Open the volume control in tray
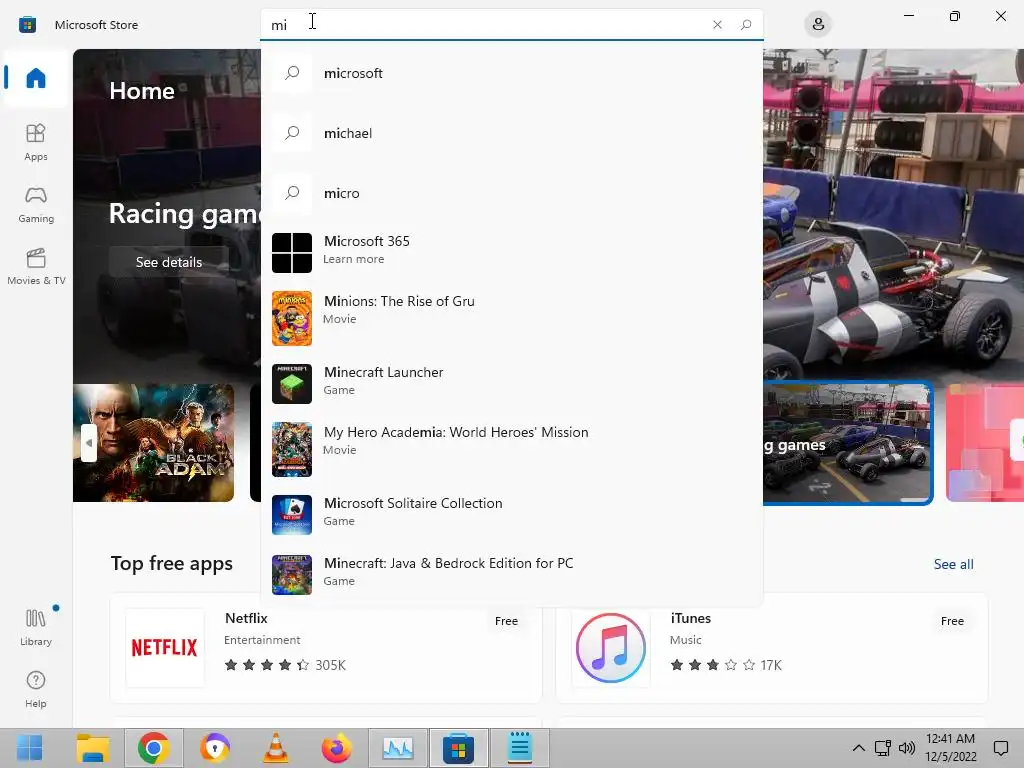The image size is (1024, 768). click(906, 748)
